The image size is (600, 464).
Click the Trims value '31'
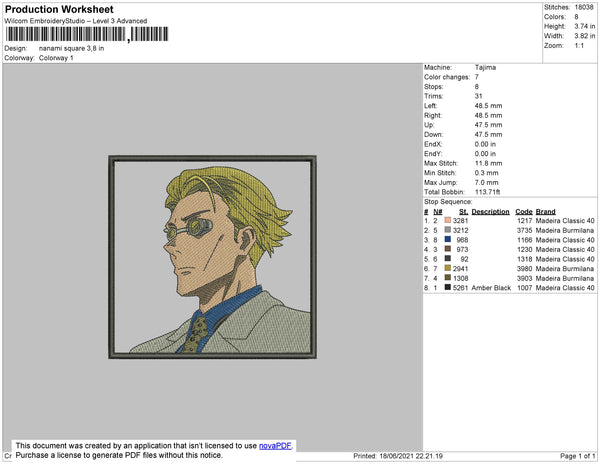point(479,96)
